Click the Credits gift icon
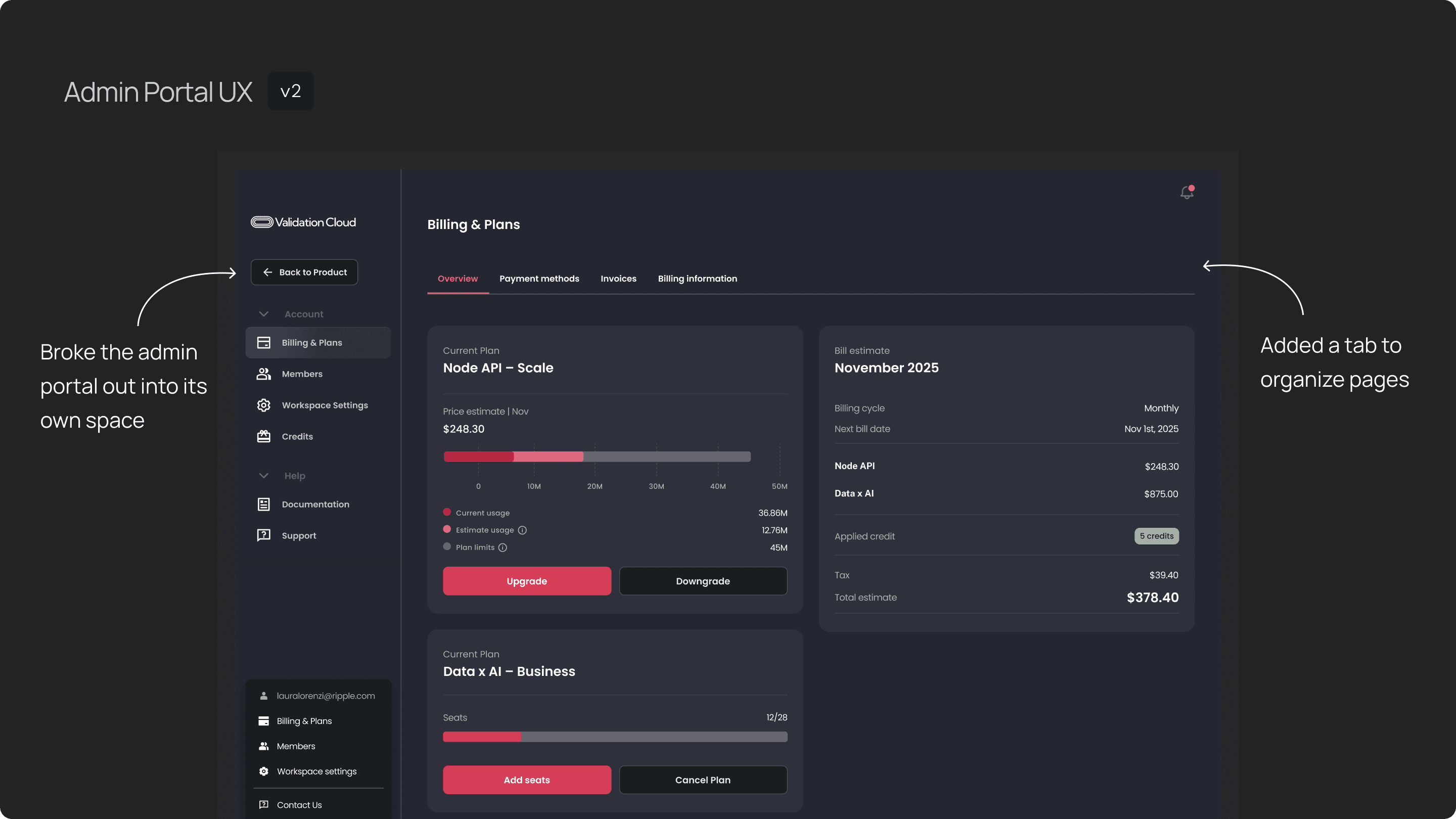 point(263,436)
